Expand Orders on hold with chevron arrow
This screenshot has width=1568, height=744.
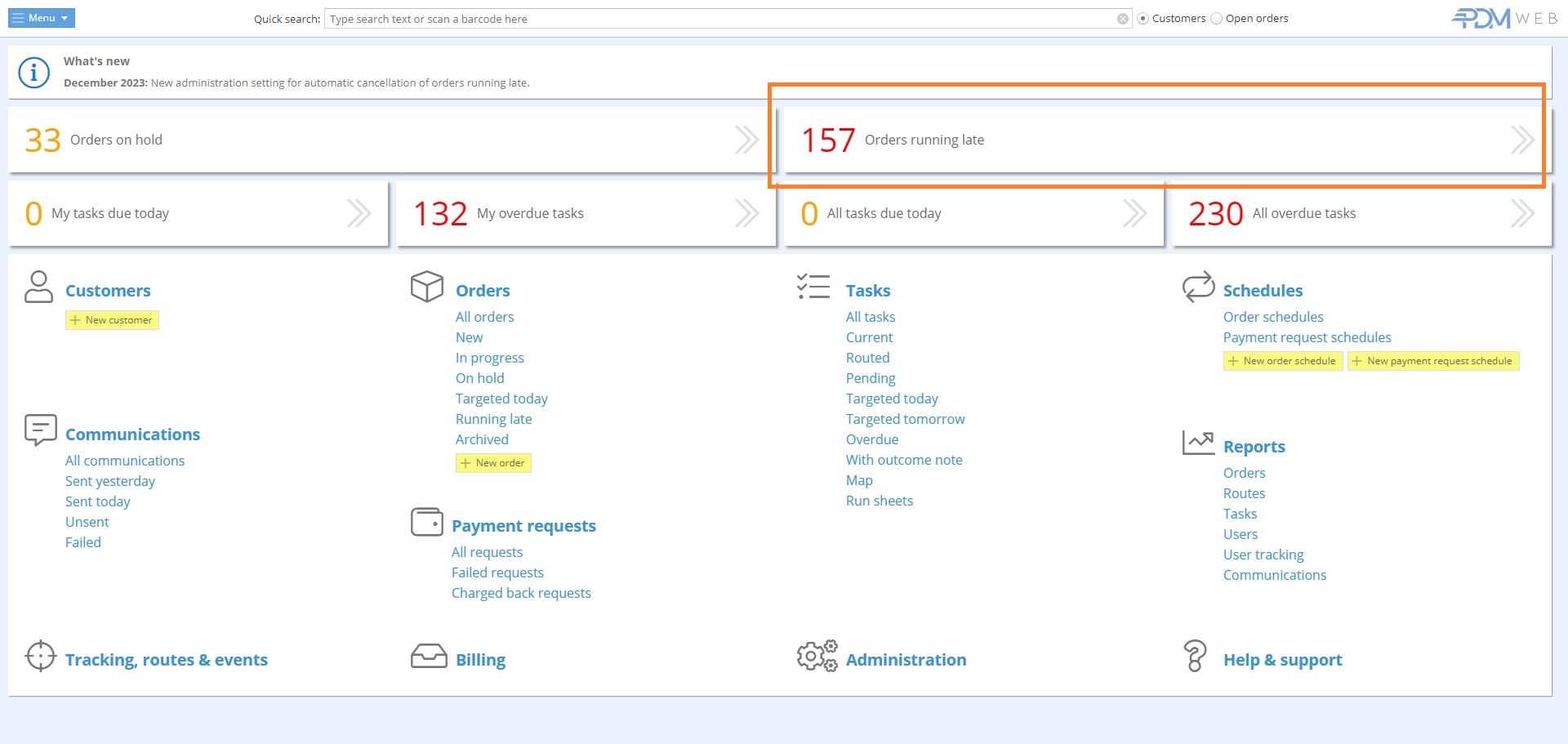(746, 140)
